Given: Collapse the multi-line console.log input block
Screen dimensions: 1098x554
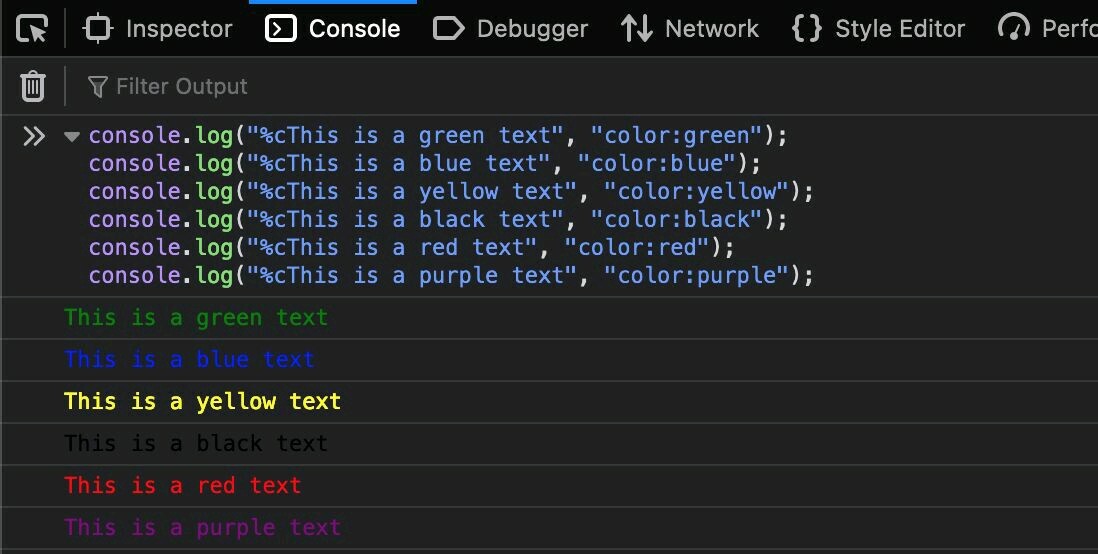Looking at the screenshot, I should coord(72,137).
